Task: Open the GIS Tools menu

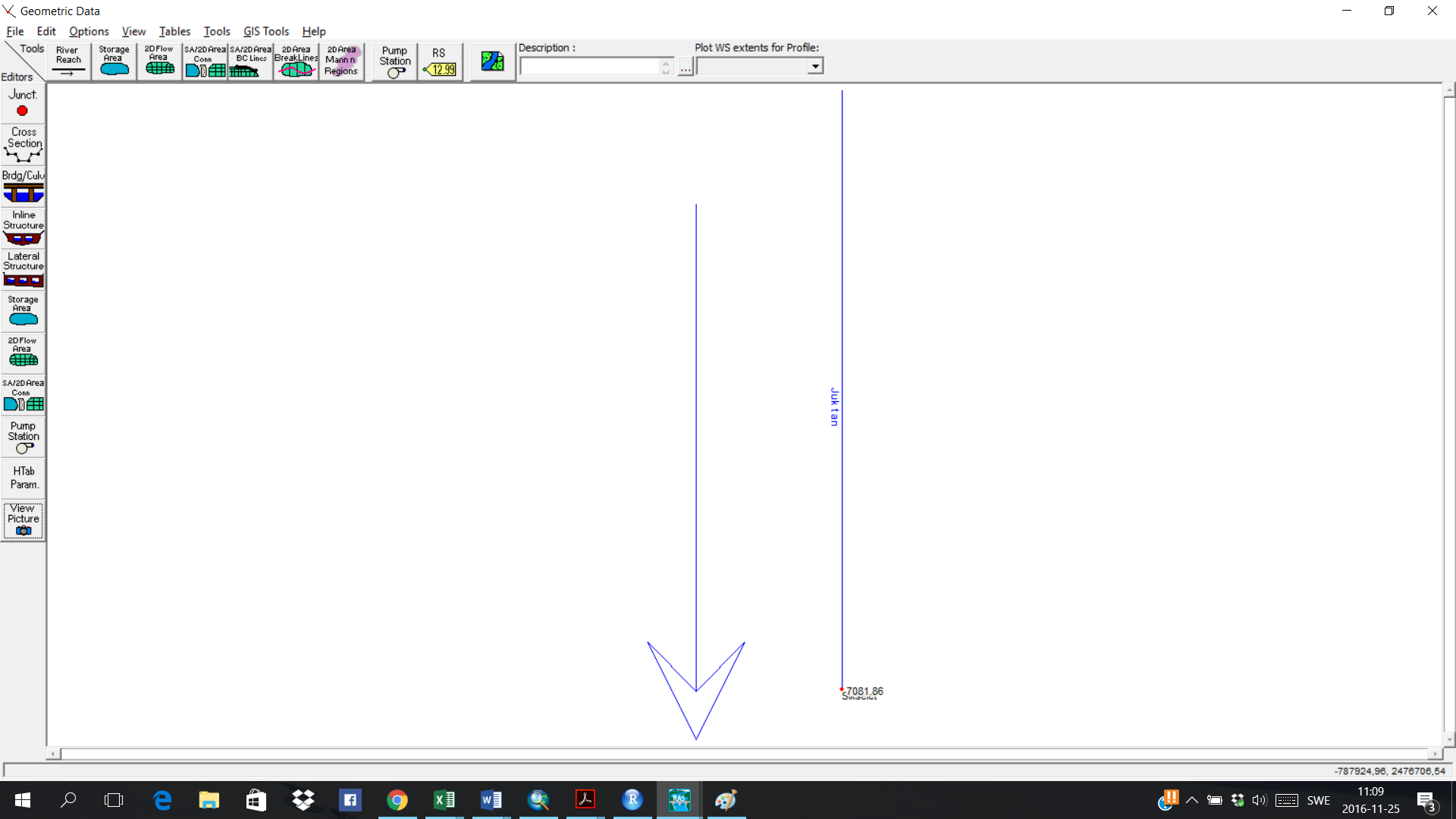Action: (x=265, y=31)
